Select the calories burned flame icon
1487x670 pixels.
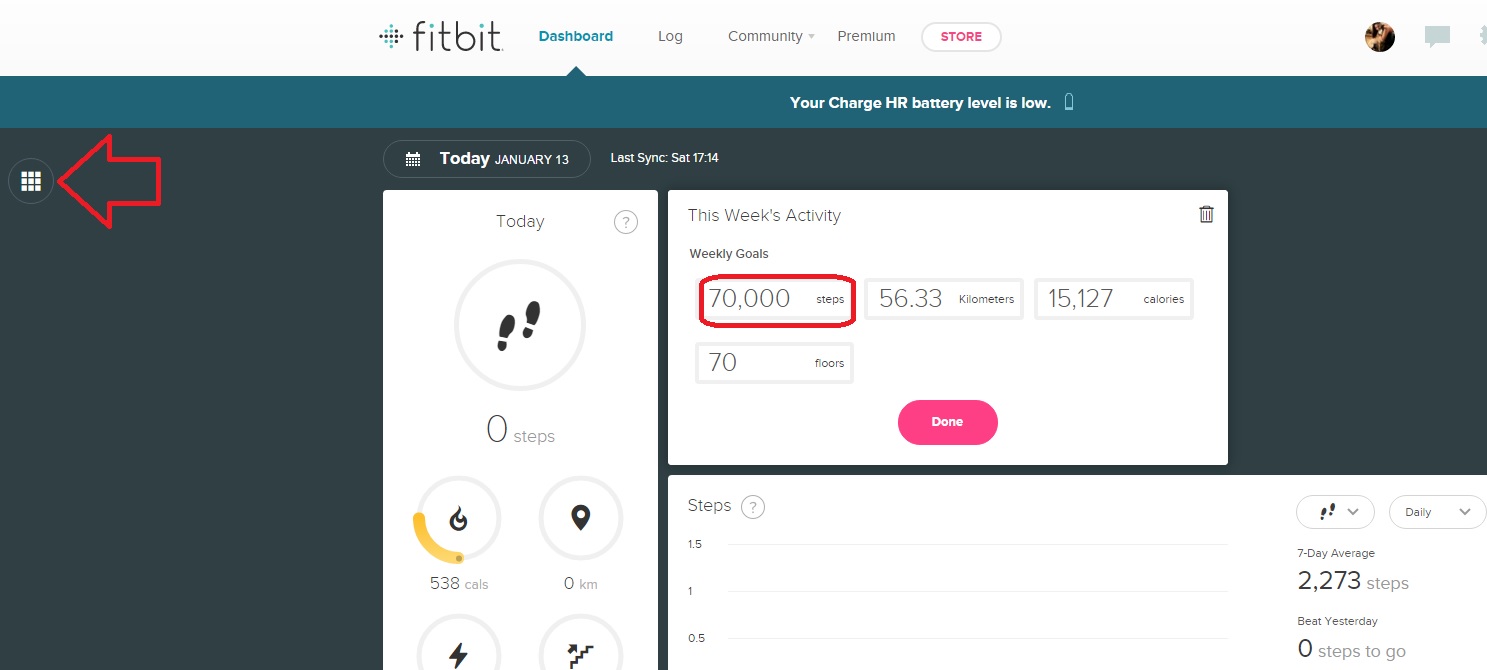point(458,518)
